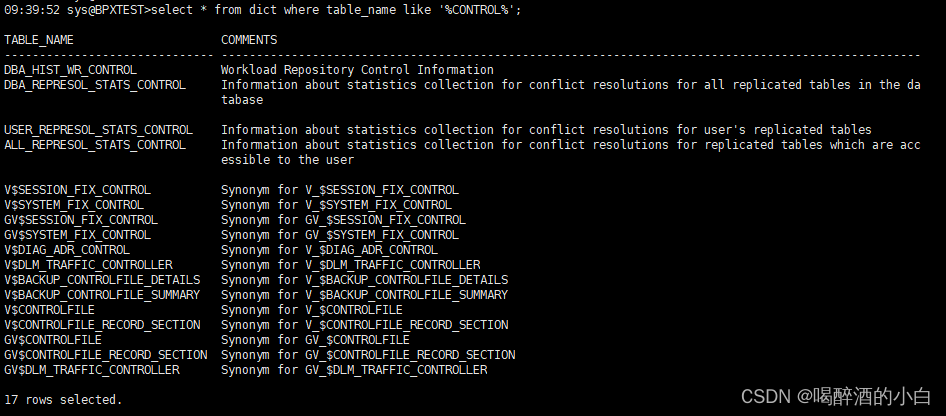
Task: Click 'Synonym for GV_$SYSTEM_FIX_CONTROL' comment
Action: (x=340, y=235)
